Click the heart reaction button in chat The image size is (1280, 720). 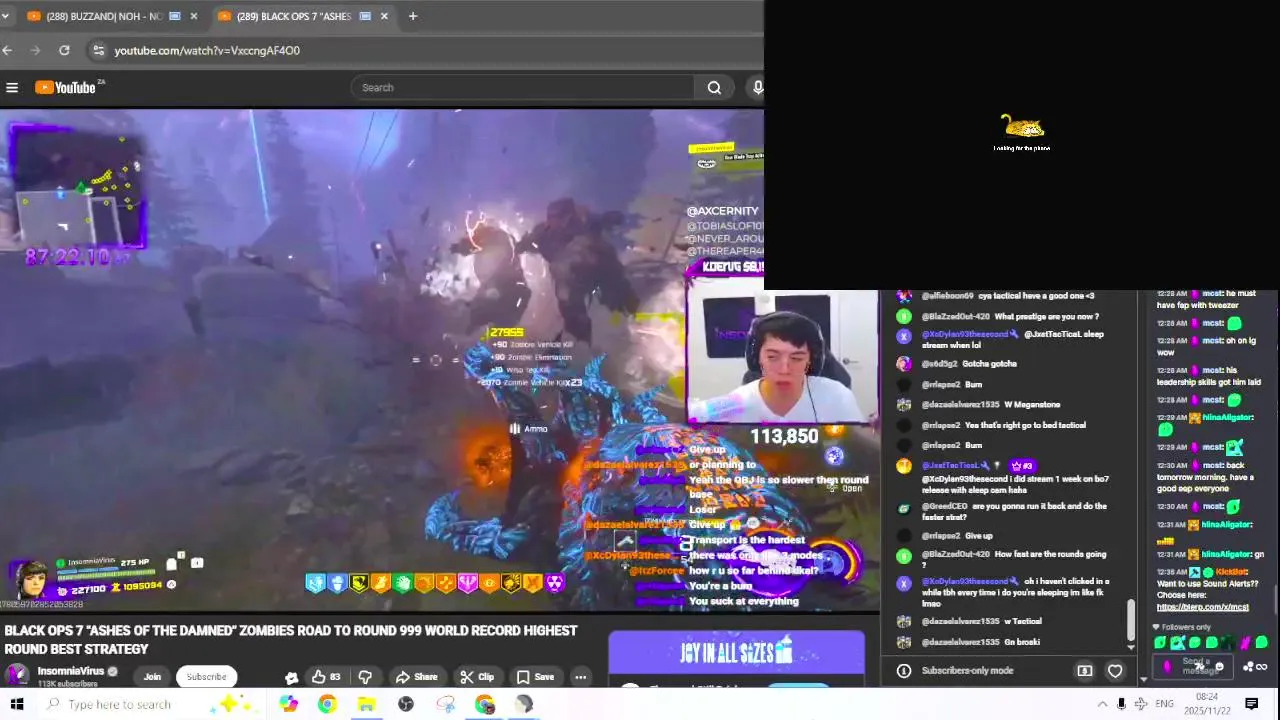pyautogui.click(x=1115, y=671)
